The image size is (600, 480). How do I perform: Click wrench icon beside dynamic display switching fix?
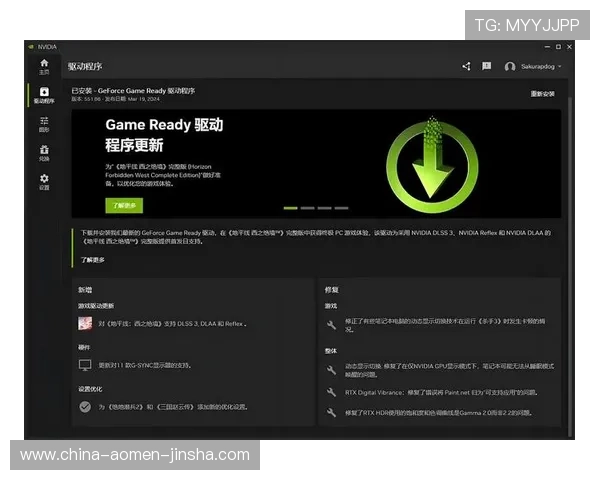point(331,370)
